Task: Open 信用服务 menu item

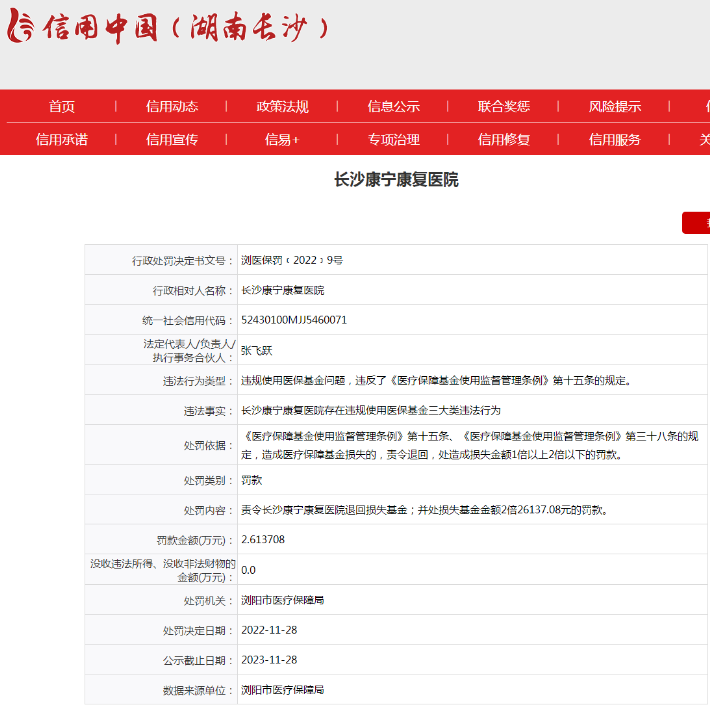Action: pos(614,139)
